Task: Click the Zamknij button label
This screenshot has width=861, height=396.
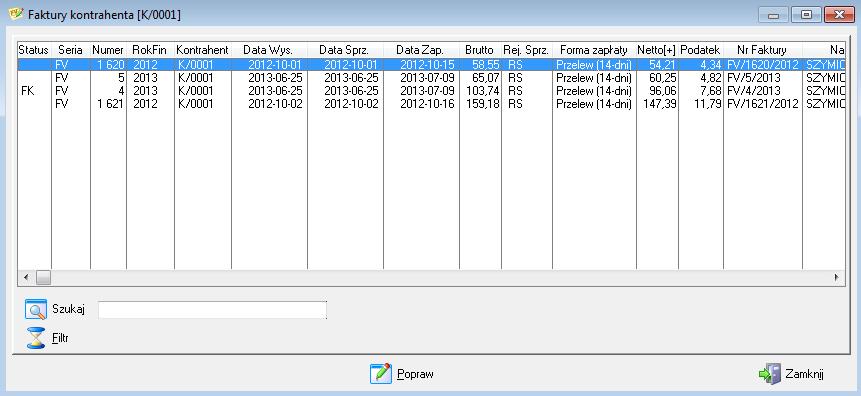Action: (x=804, y=374)
